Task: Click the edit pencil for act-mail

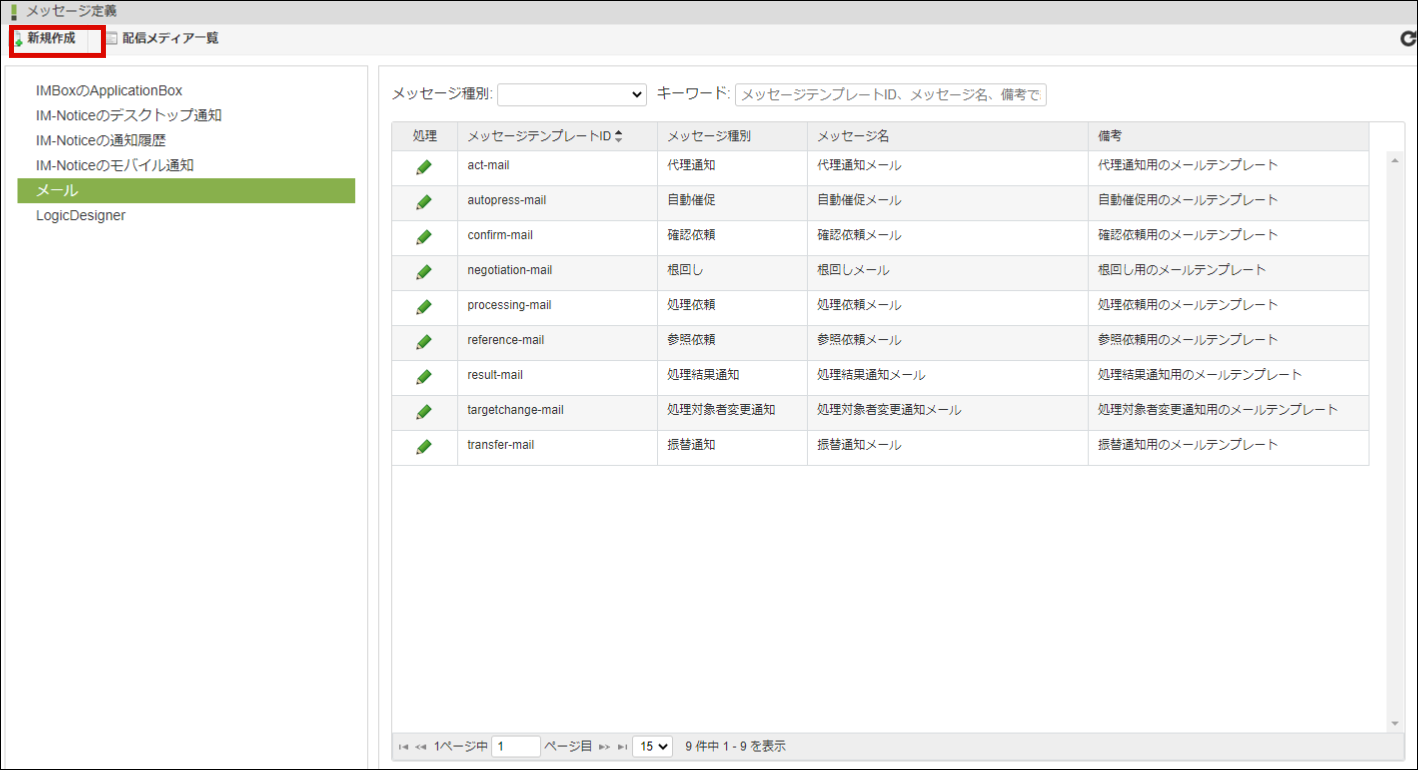Action: point(424,167)
